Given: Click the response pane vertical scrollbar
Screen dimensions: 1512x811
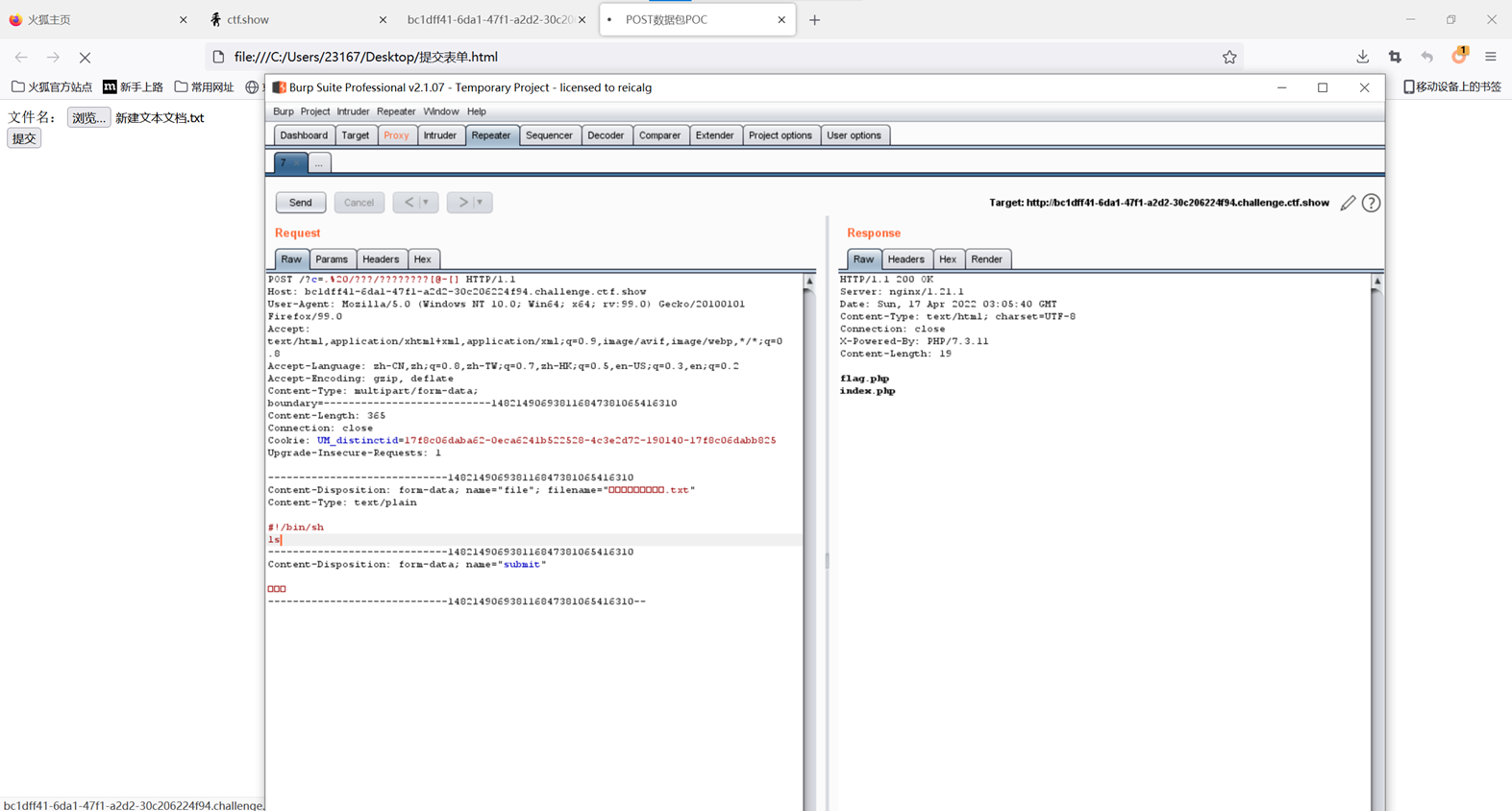Looking at the screenshot, I should click(1376, 543).
